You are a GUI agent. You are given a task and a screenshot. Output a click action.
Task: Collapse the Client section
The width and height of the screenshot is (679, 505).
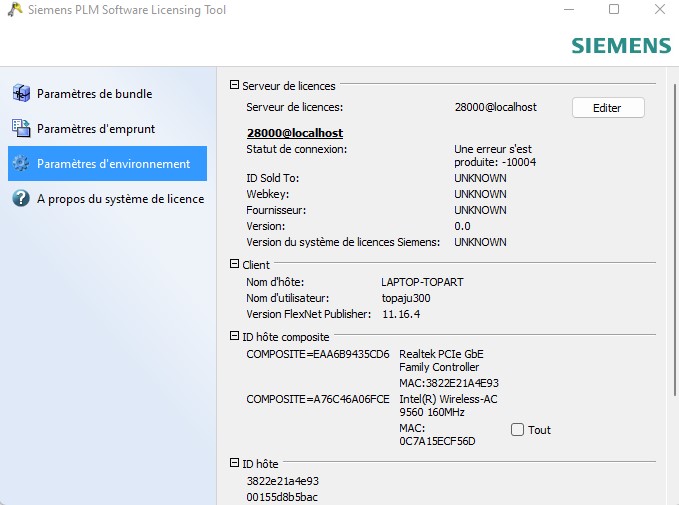click(234, 264)
